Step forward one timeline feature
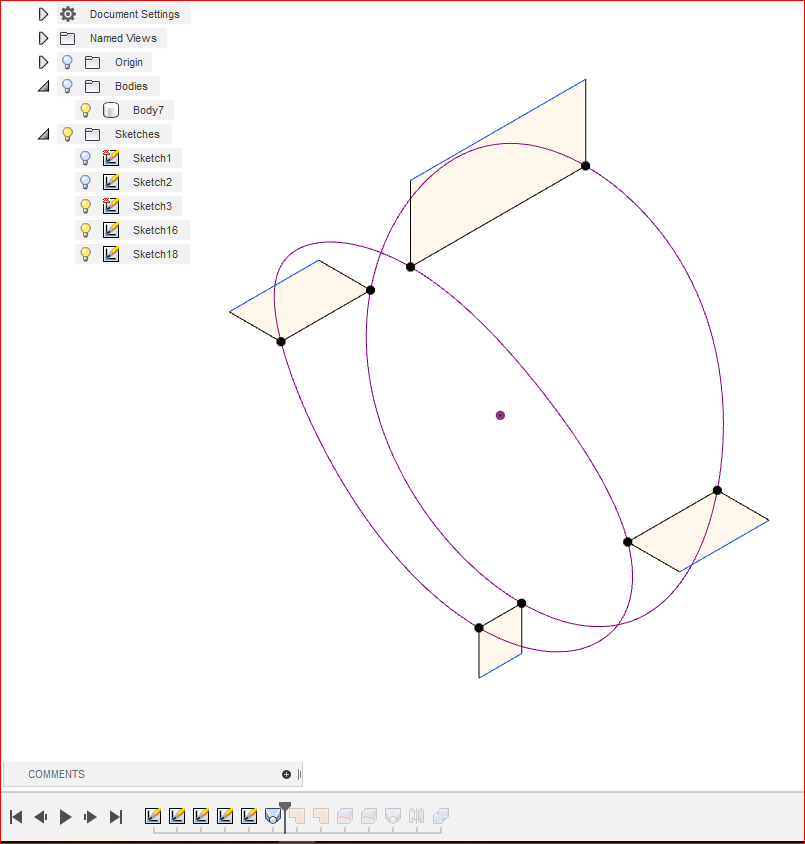The image size is (805, 844). tap(90, 817)
